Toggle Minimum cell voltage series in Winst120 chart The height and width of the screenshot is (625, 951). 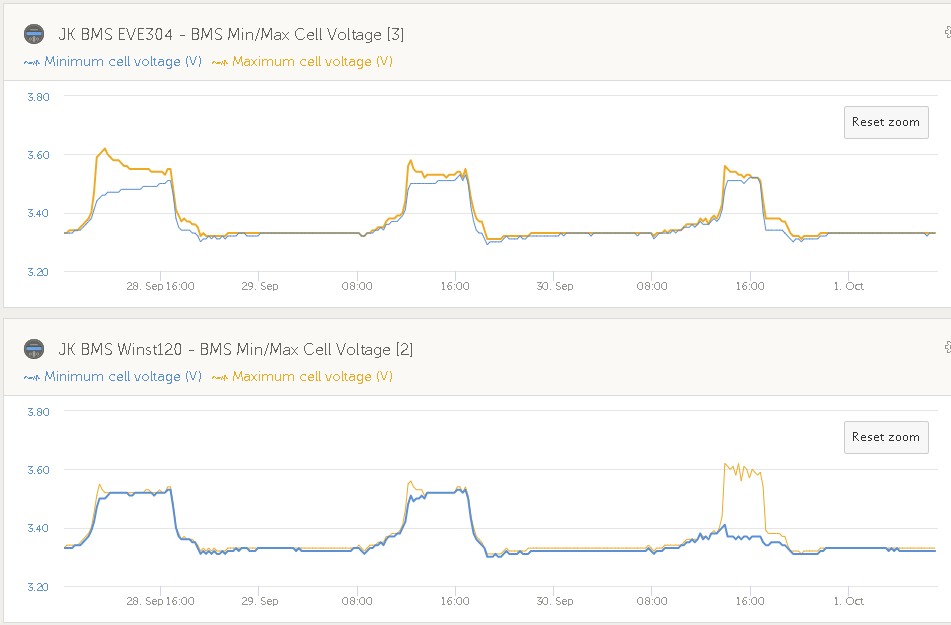123,377
